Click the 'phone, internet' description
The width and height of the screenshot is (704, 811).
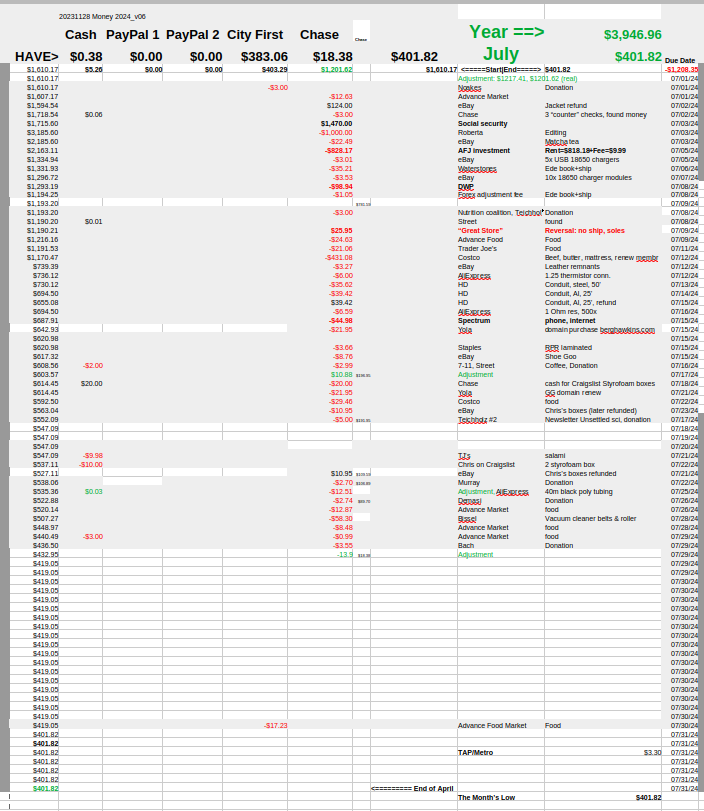570,321
